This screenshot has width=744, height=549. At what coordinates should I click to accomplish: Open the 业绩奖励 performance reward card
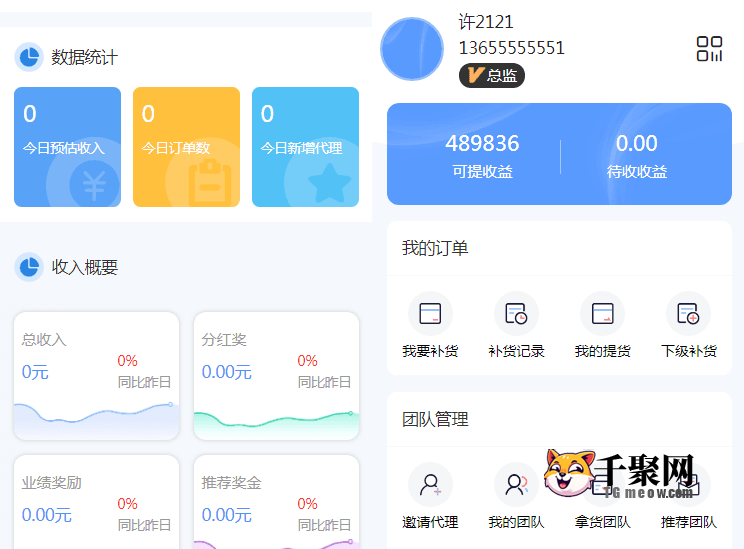[97, 502]
